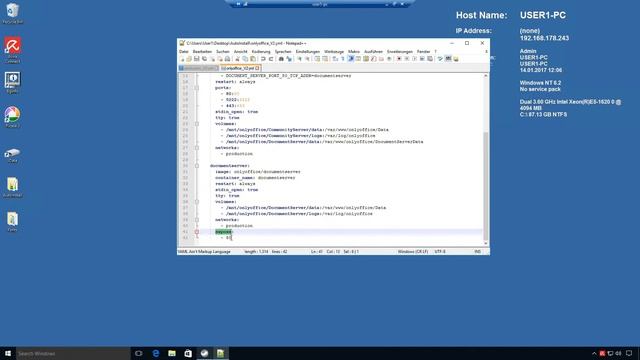The width and height of the screenshot is (640, 360).
Task: Open Find with the binoculars icon
Action: coord(281,59)
